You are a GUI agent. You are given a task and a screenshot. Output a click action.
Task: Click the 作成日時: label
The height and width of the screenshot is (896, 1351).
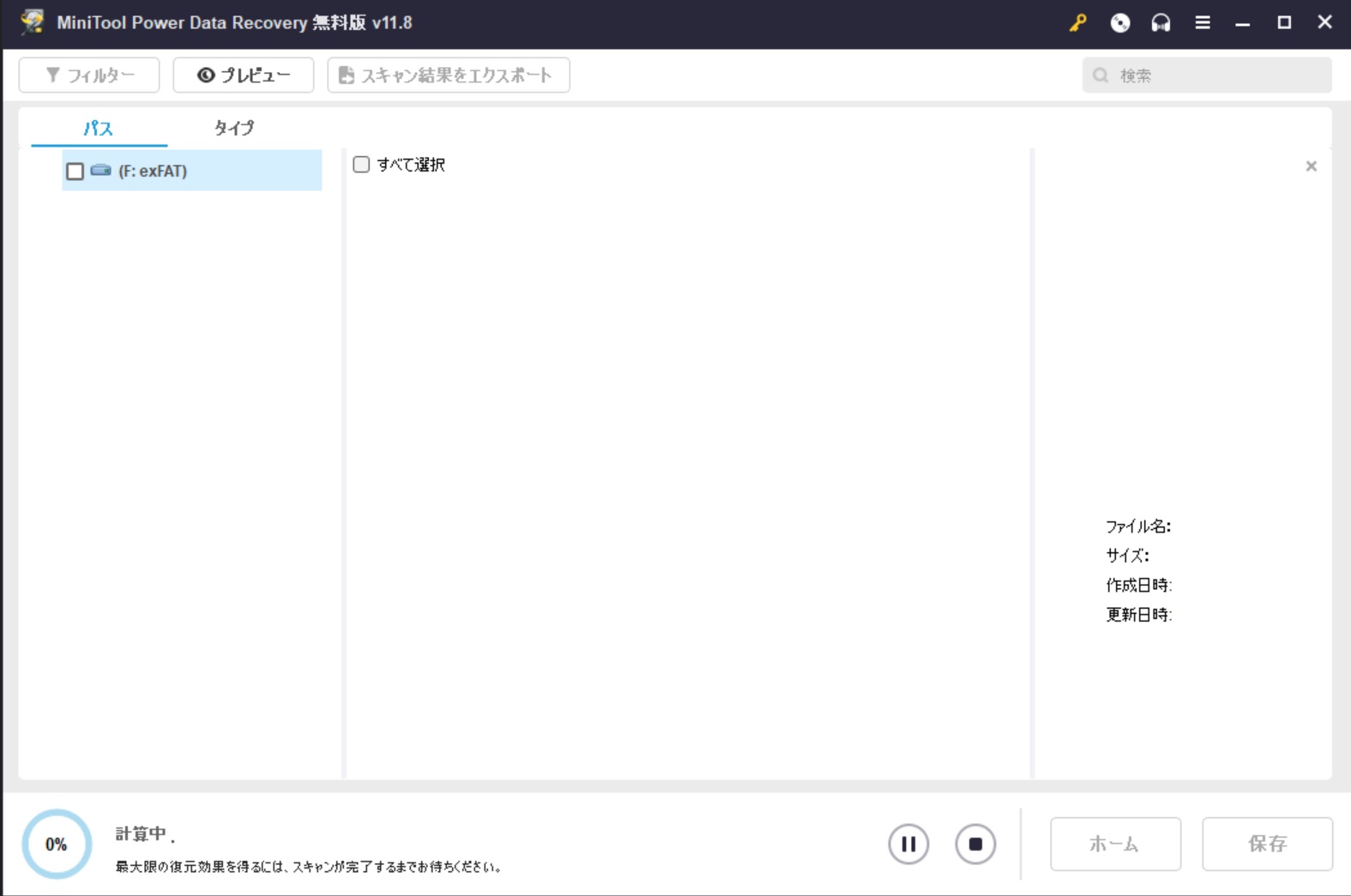click(1139, 586)
